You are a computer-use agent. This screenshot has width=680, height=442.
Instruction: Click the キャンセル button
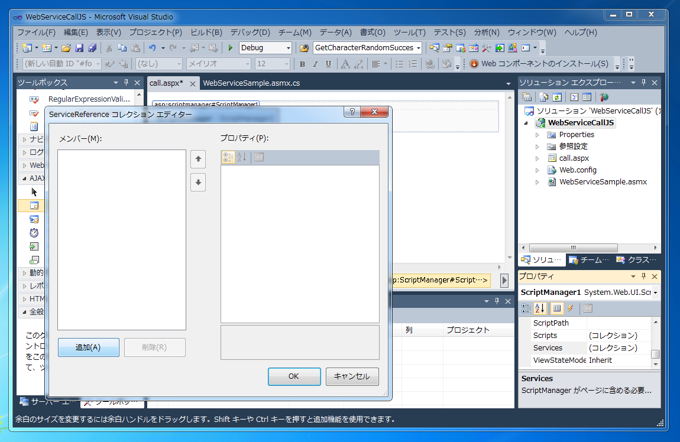[352, 376]
